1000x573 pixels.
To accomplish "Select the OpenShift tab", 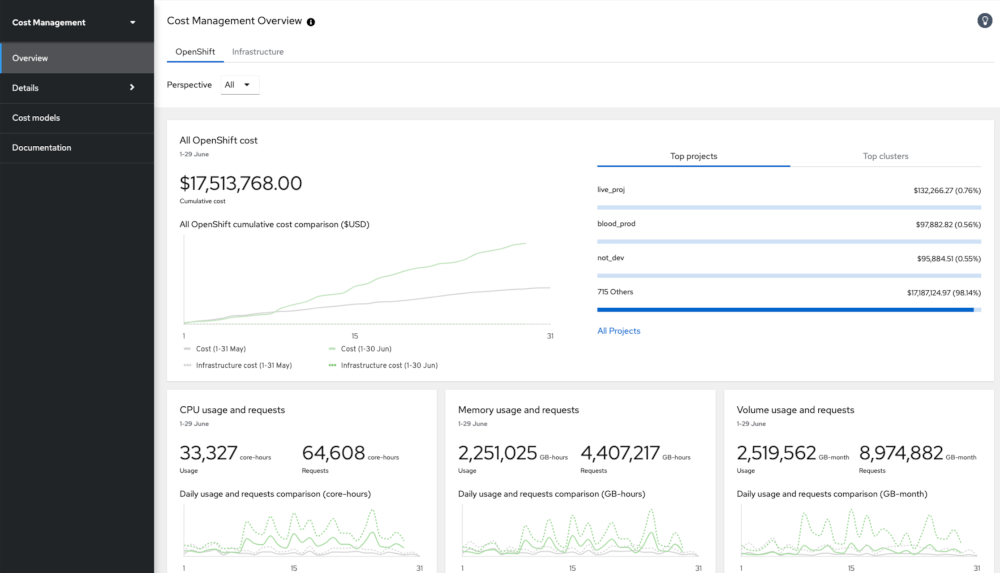I will pos(195,52).
